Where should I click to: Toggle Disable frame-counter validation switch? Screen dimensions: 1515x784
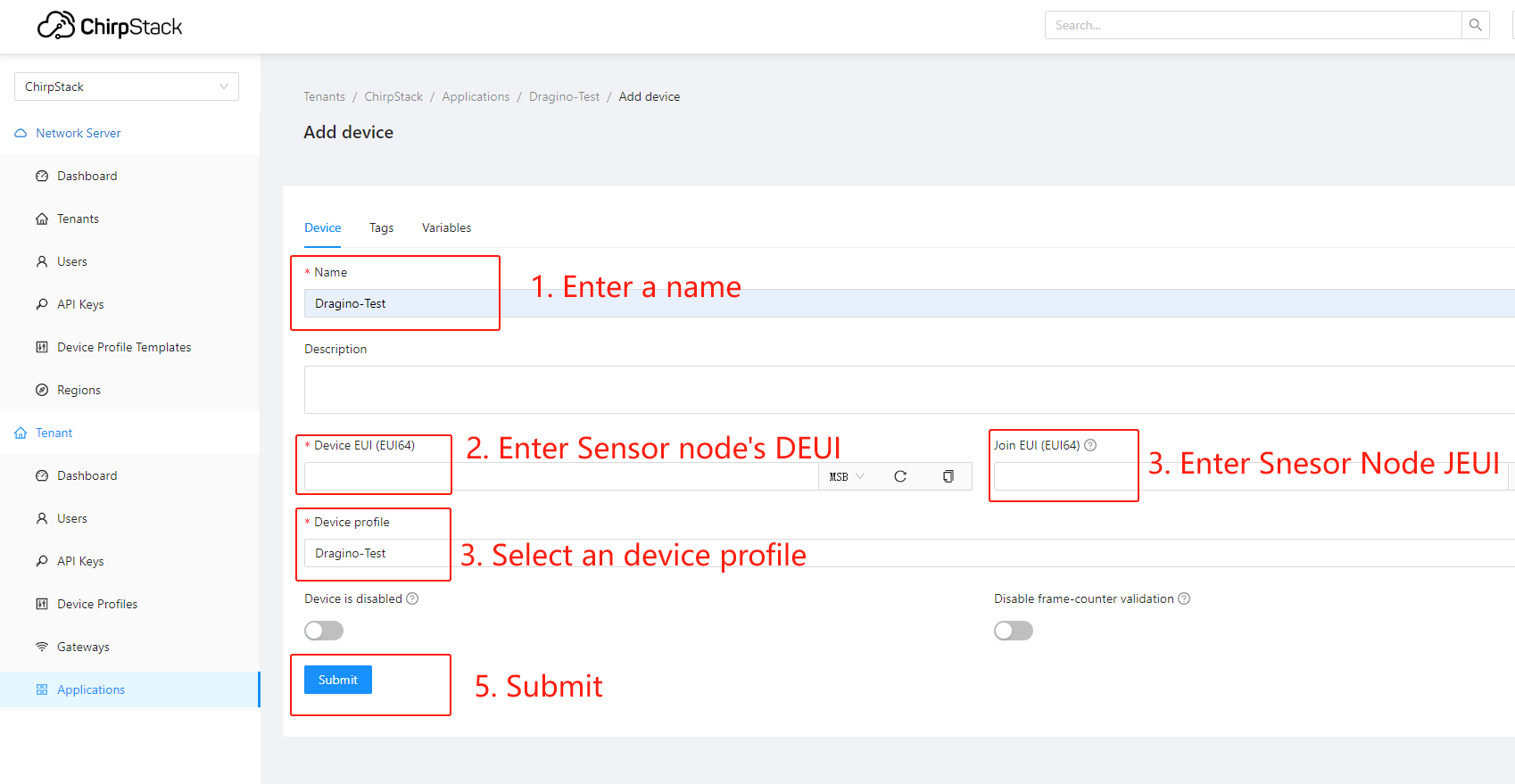[1014, 631]
